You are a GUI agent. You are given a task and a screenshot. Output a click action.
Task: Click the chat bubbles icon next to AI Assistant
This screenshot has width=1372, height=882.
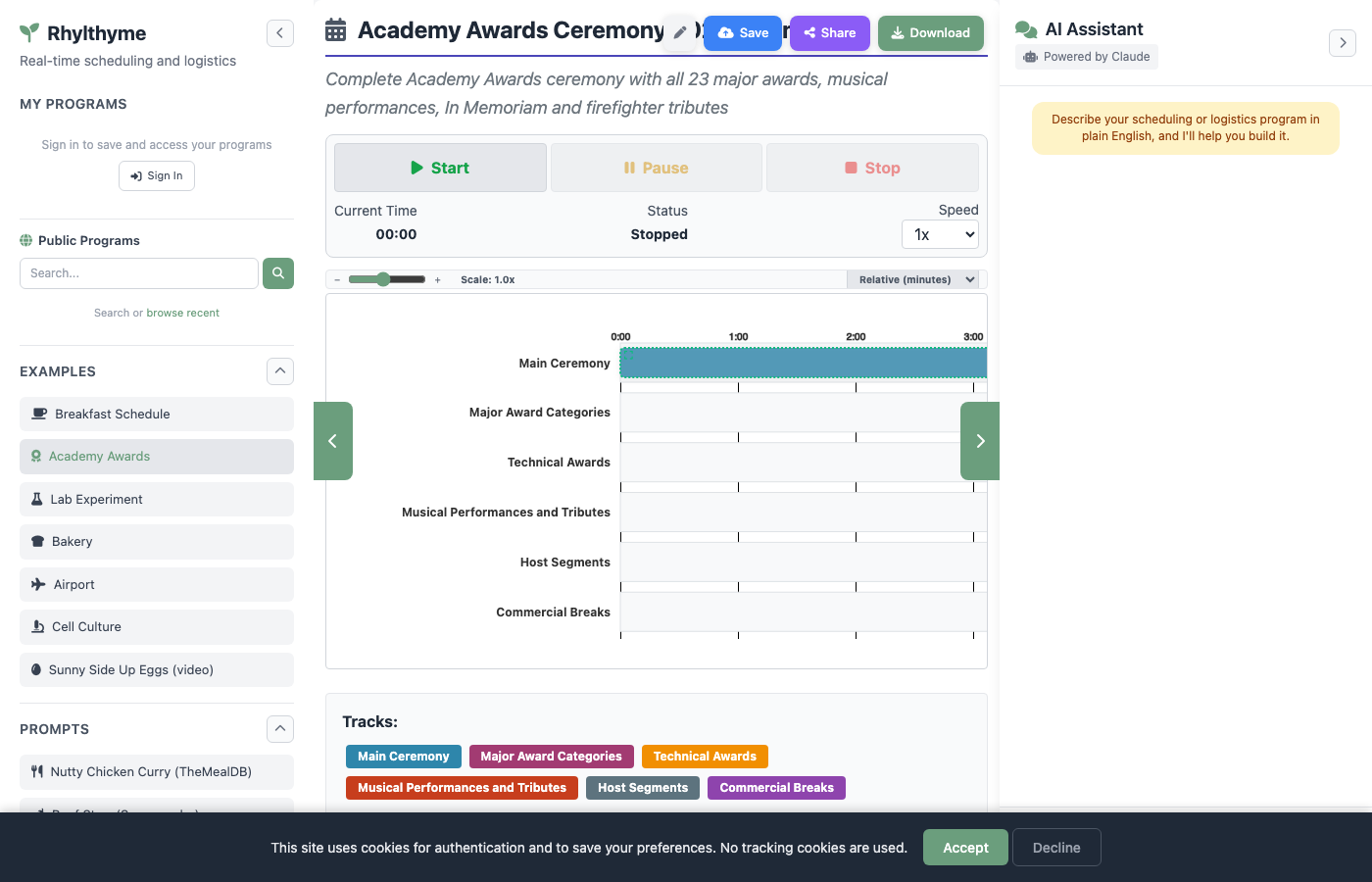pyautogui.click(x=1025, y=28)
